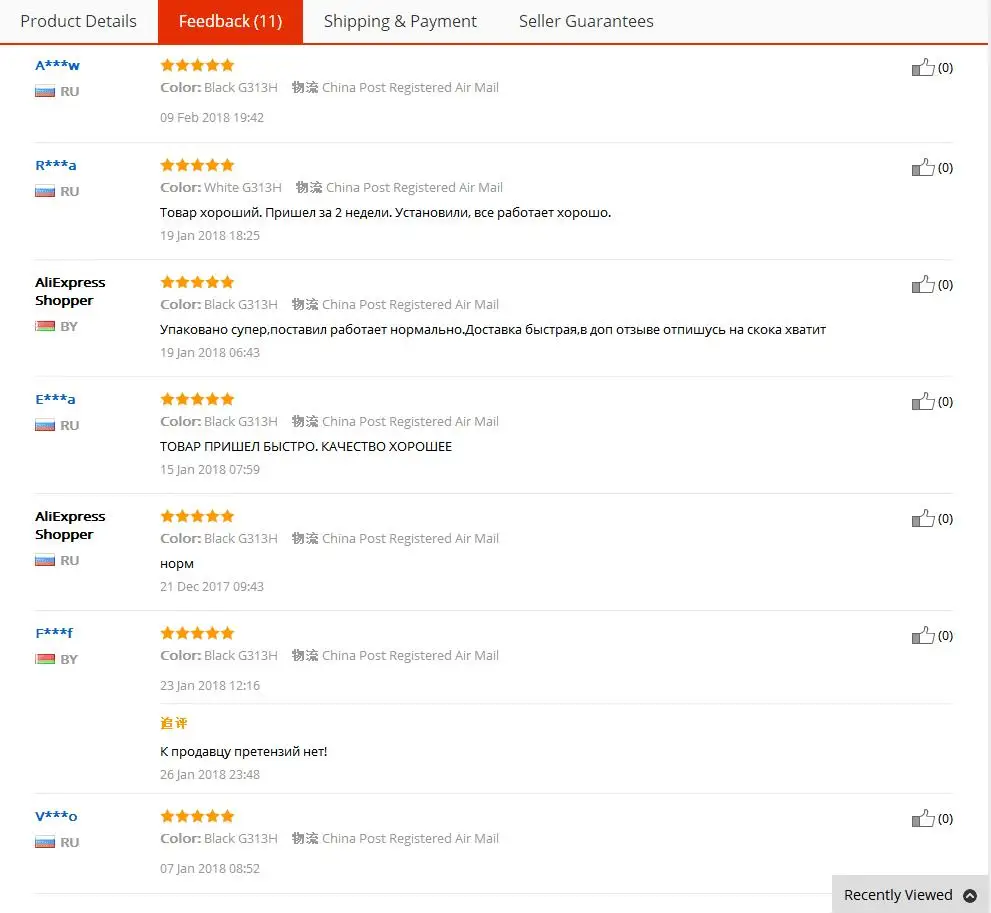Click the Russian flag under V***o
The width and height of the screenshot is (991, 913).
(x=45, y=842)
